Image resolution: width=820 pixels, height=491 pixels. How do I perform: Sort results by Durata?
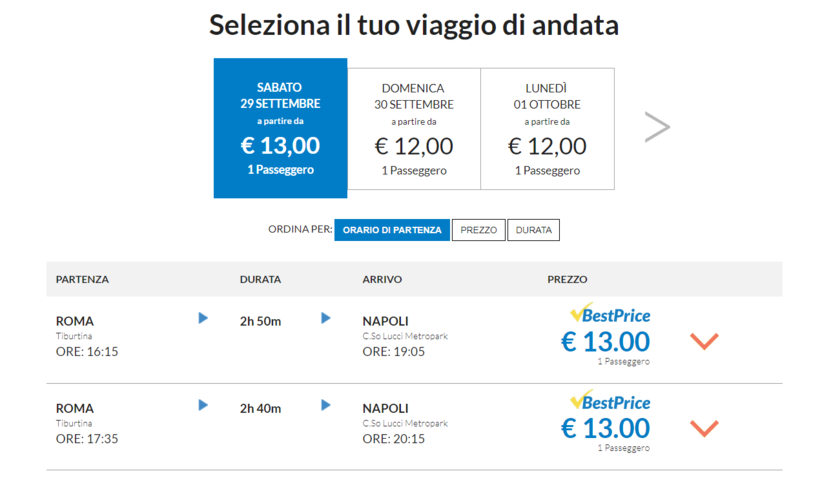coord(533,230)
